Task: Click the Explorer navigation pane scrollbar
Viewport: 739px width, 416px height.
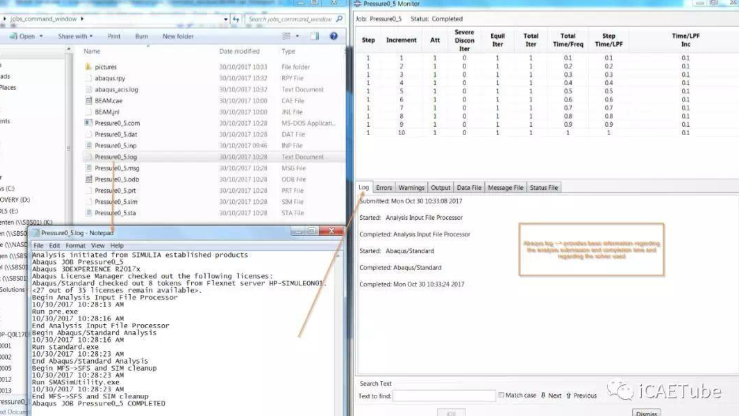Action: [69, 137]
